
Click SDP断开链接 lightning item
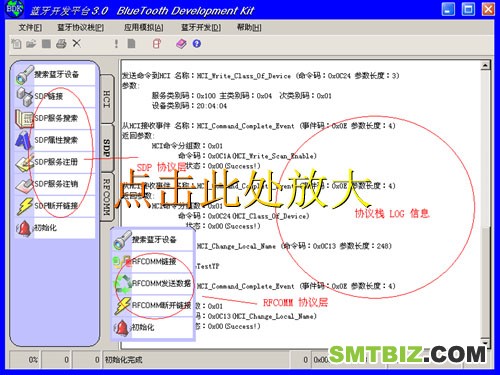click(x=55, y=206)
